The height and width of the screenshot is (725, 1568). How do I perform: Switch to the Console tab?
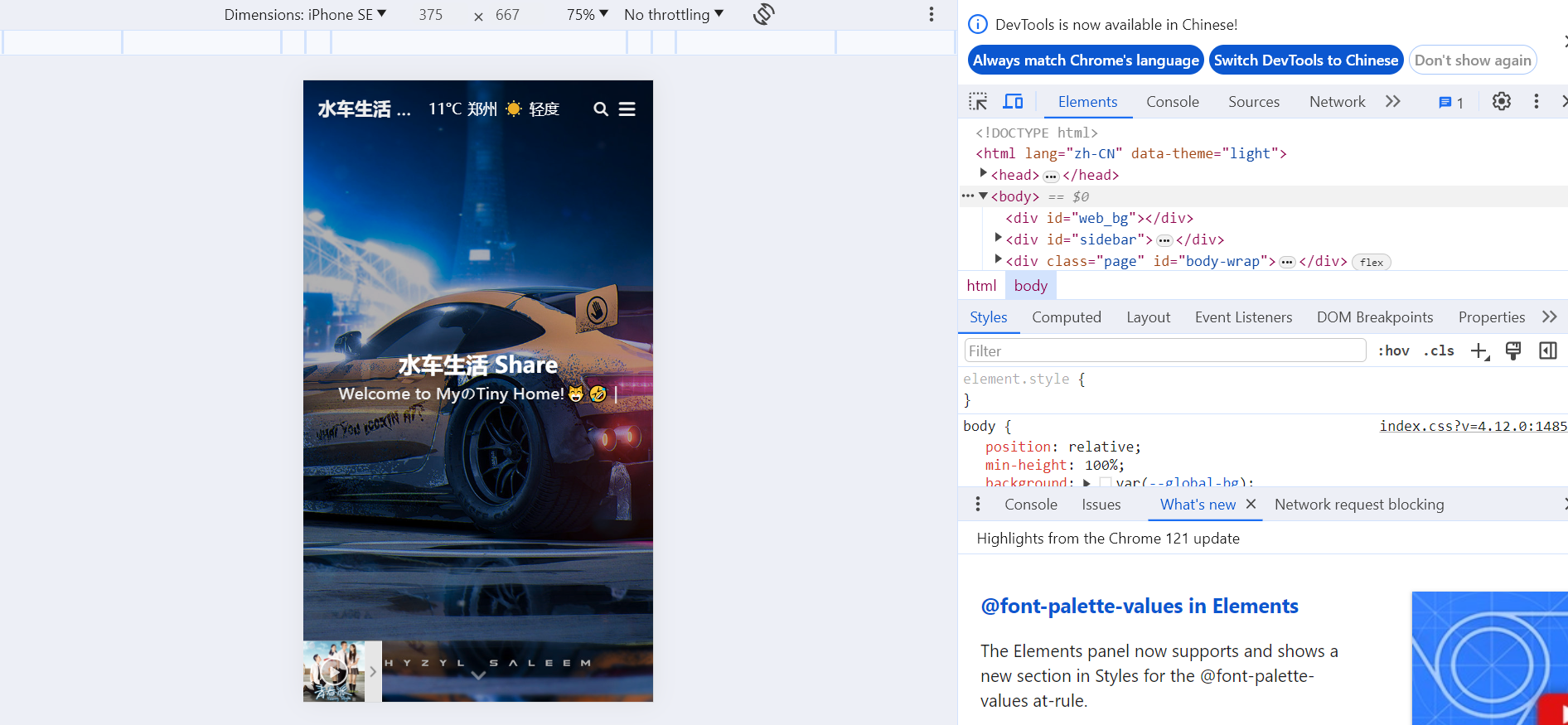(1172, 102)
